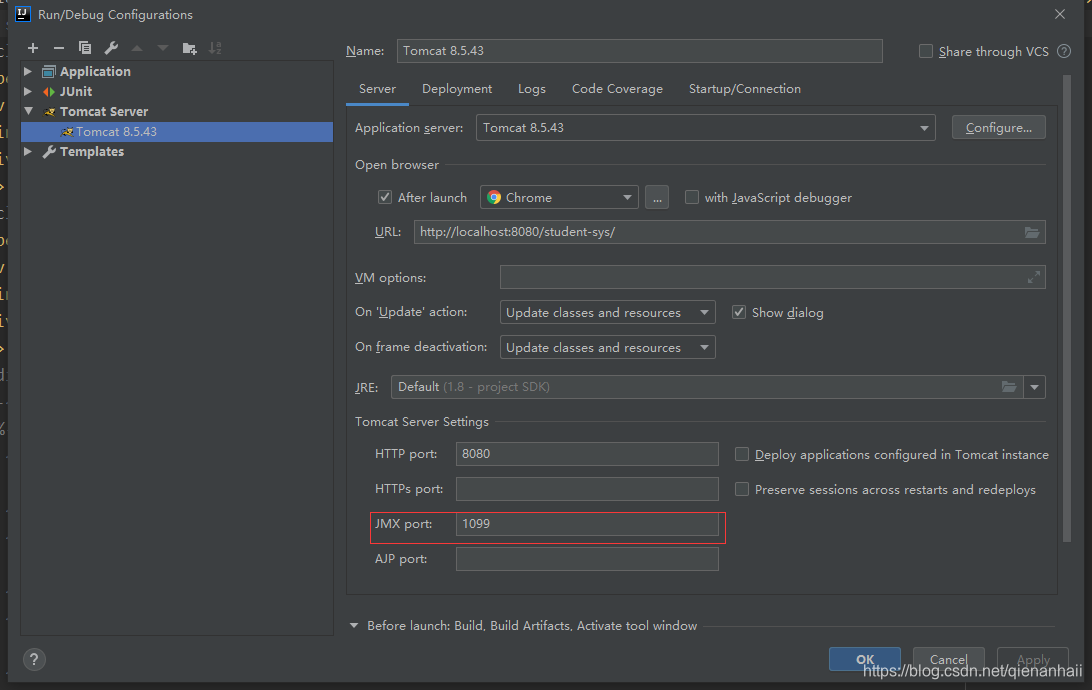
Task: Enable Preserve sessions across restarts and redeploys
Action: 741,489
